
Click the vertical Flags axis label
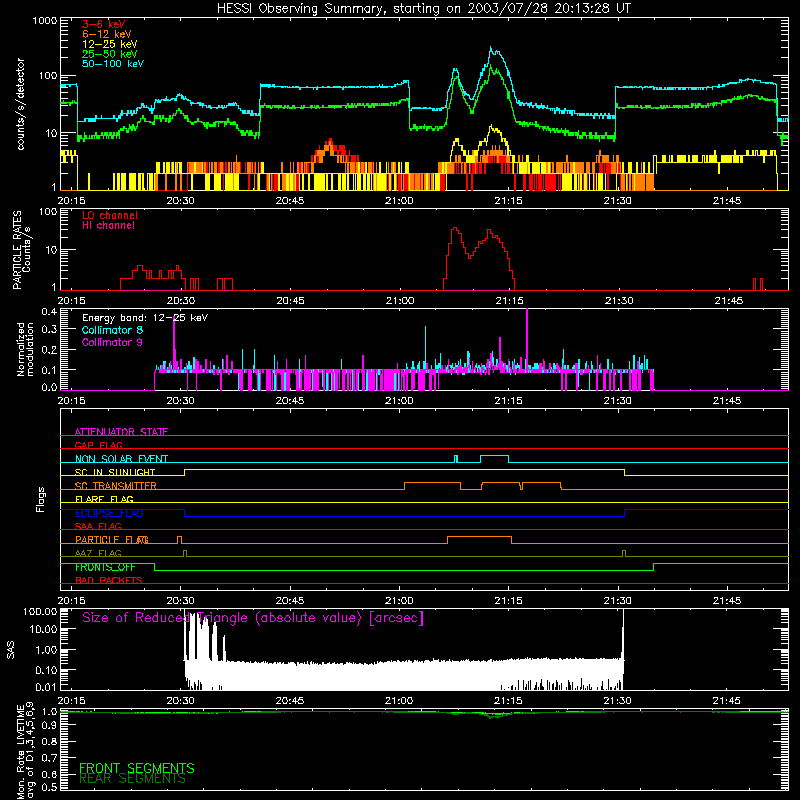(41, 499)
